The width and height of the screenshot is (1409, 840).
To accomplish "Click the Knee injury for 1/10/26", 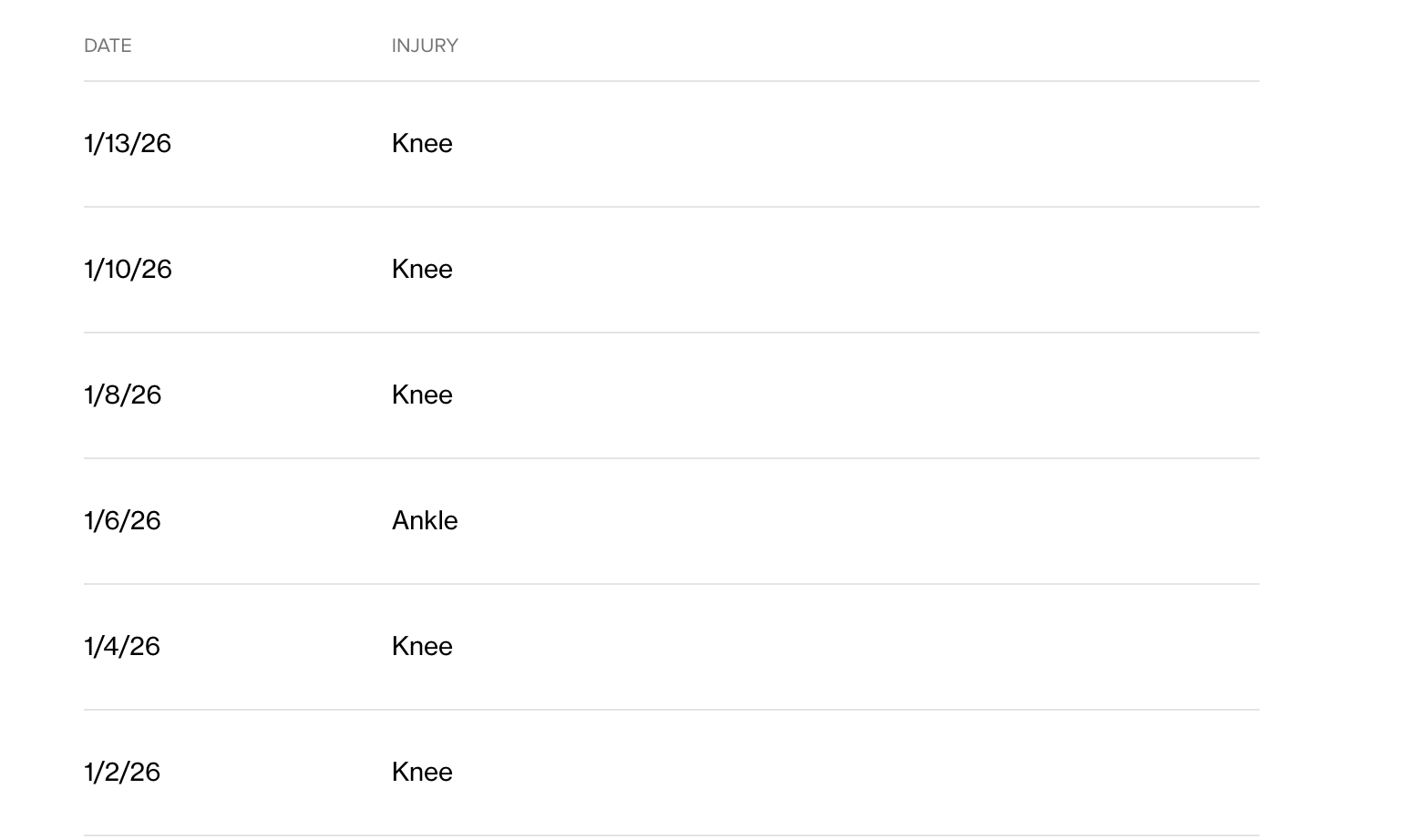I will [x=422, y=269].
